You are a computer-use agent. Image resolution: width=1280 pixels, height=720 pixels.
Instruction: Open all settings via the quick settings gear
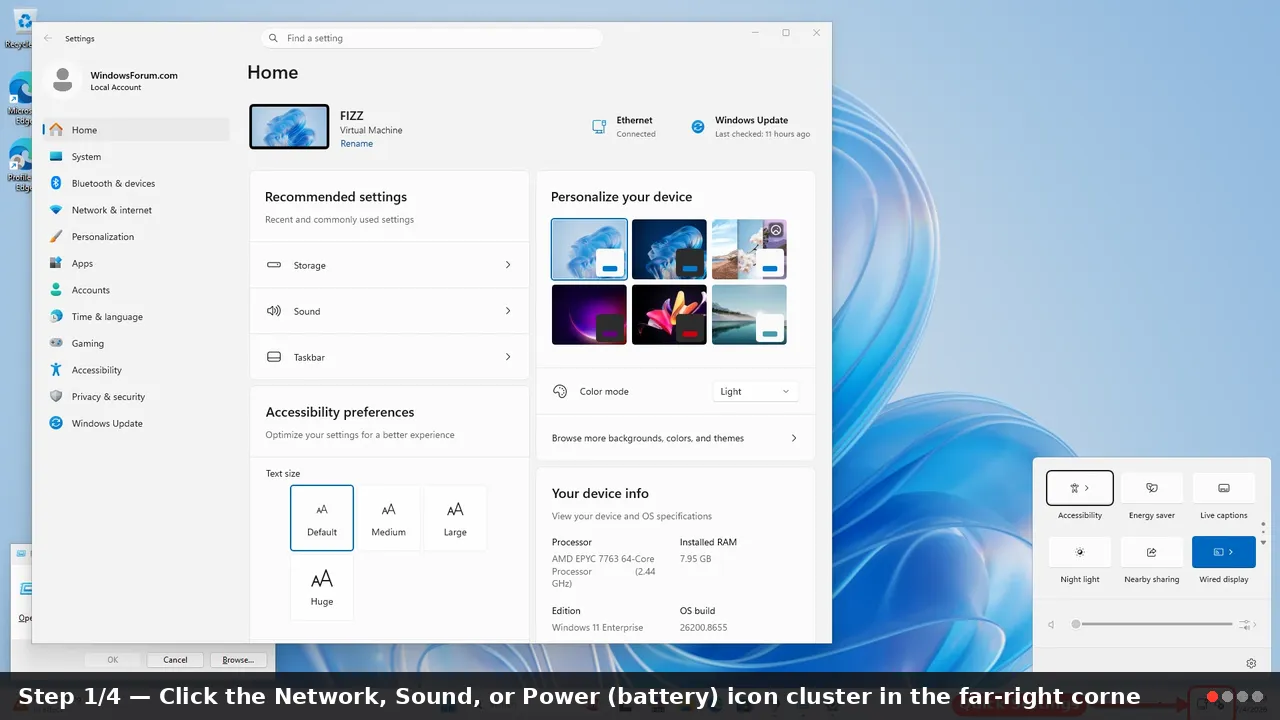1251,663
